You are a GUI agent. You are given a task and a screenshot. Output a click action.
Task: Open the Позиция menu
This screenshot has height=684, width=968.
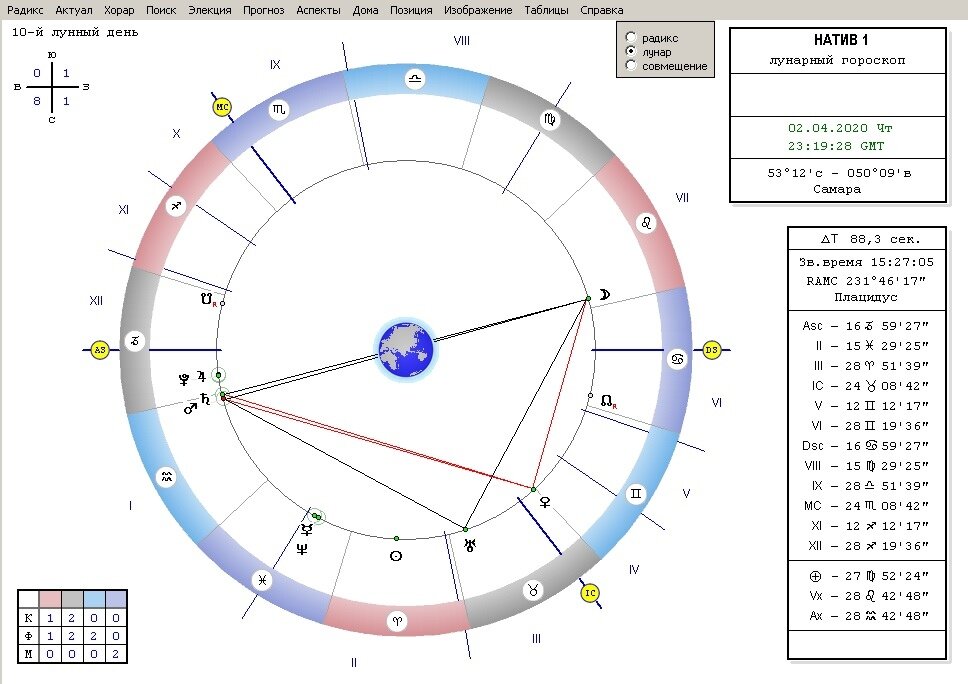[x=411, y=10]
